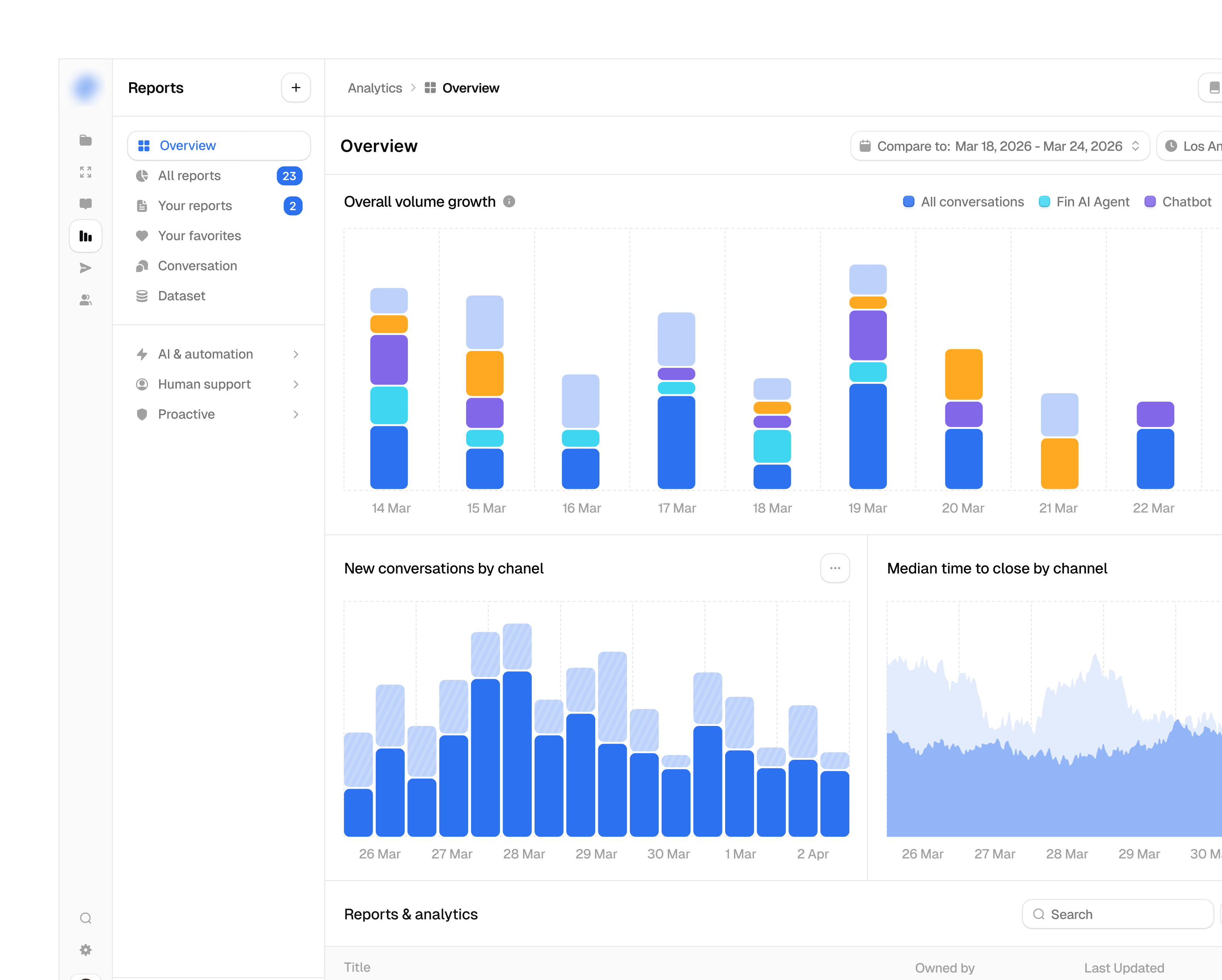This screenshot has height=980, width=1222.
Task: Click the search magnifier in left rail
Action: pyautogui.click(x=86, y=918)
